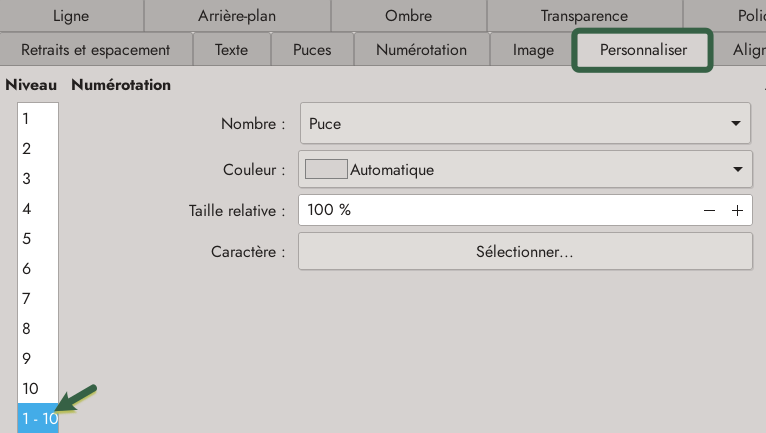Switch to the Puces tab
Screen dimensions: 766x433
[312, 49]
